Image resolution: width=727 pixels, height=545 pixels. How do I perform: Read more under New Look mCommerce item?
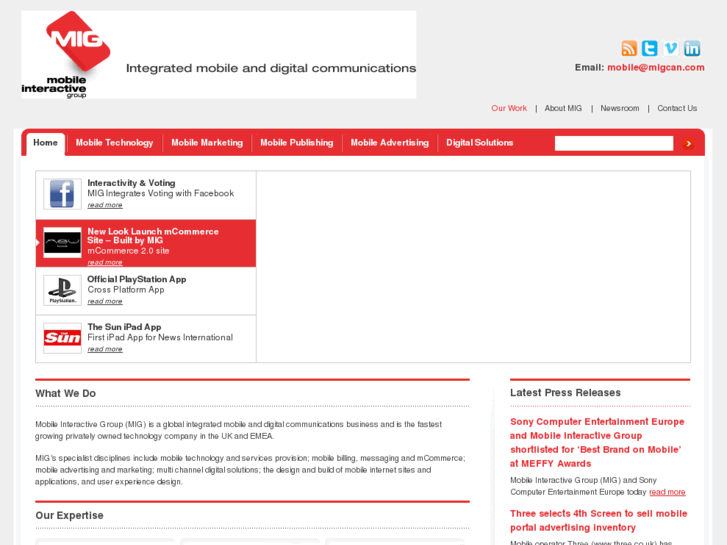point(105,263)
